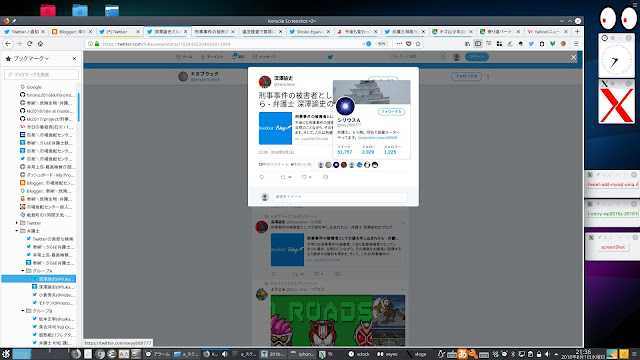Close the bookmarks sidebar with X

(74, 59)
